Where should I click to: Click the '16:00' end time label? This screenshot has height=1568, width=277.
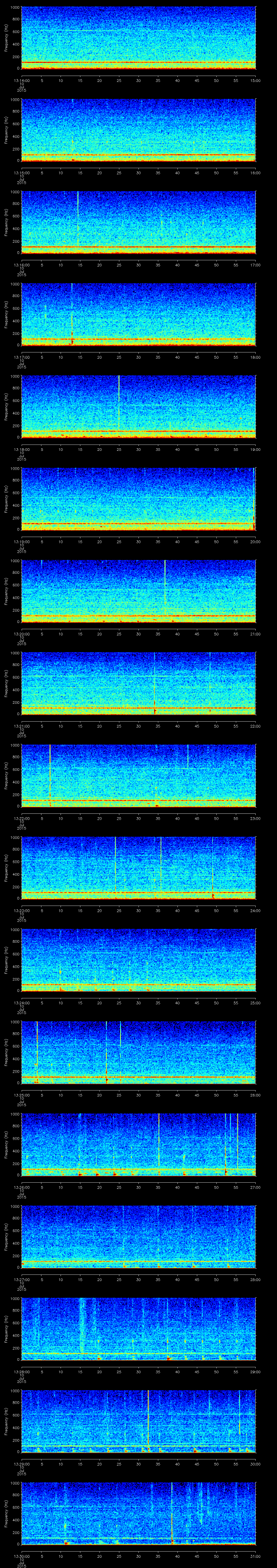256,173
